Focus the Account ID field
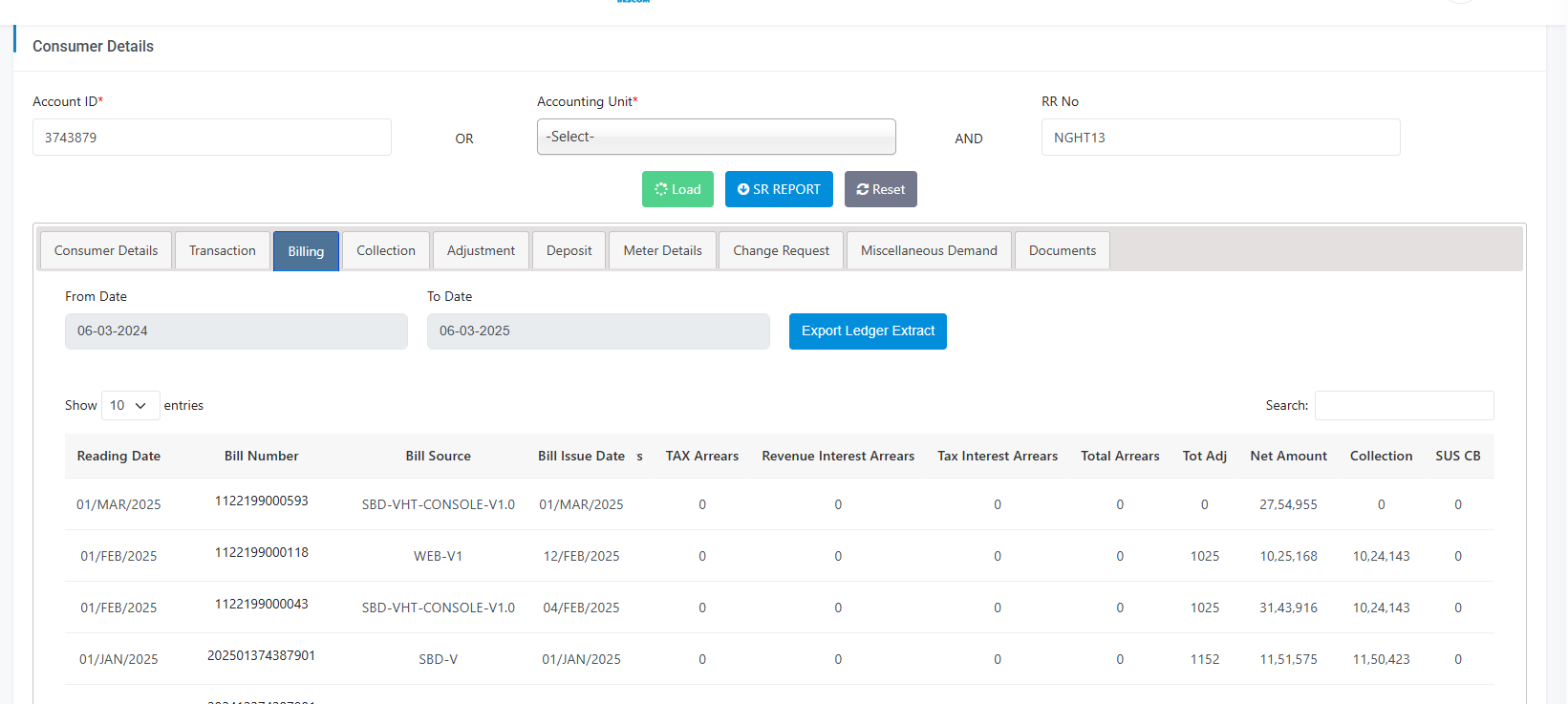This screenshot has width=1568, height=704. click(x=212, y=138)
